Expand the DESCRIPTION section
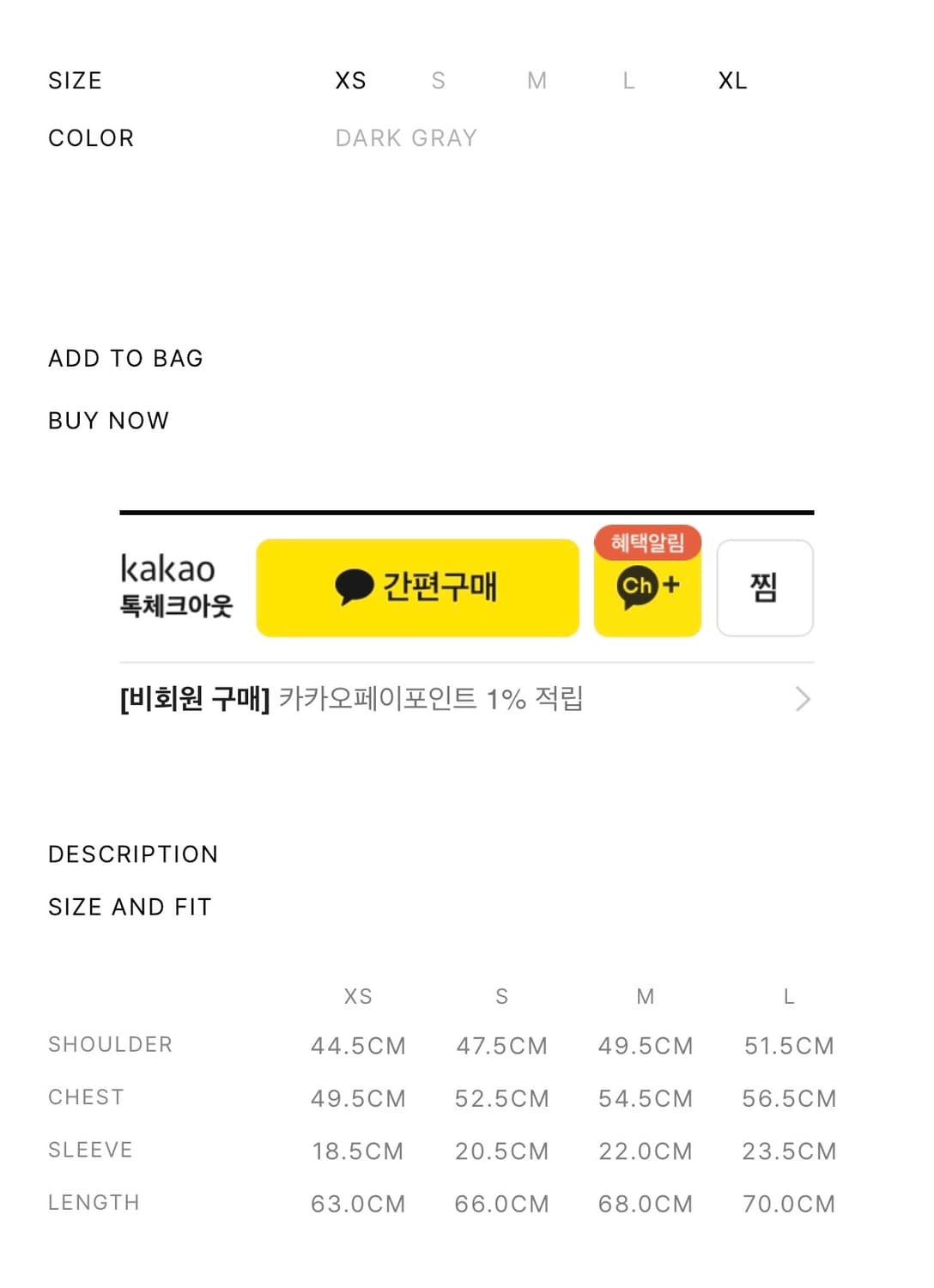934x1288 pixels. coord(133,854)
